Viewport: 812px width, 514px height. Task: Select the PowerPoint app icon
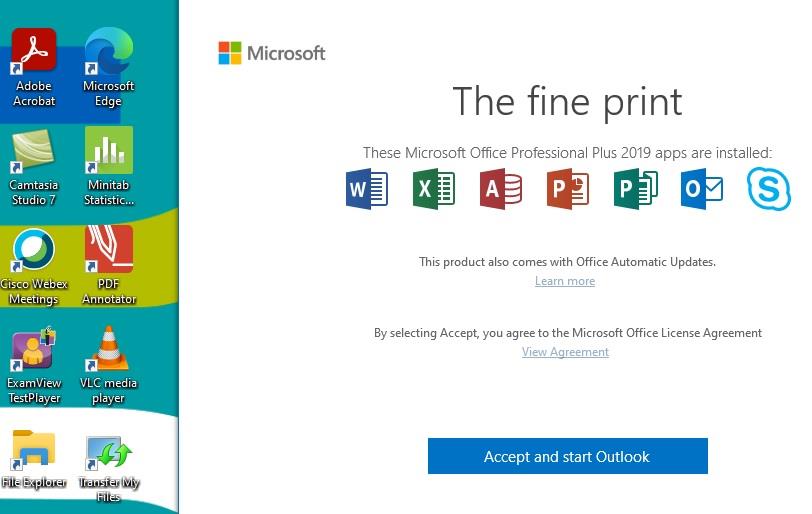point(568,189)
